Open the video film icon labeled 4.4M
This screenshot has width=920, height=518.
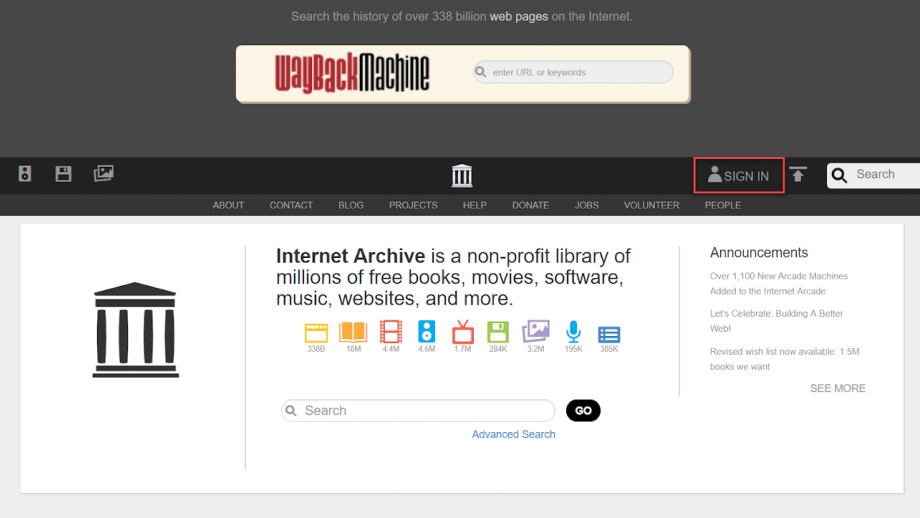tap(391, 331)
